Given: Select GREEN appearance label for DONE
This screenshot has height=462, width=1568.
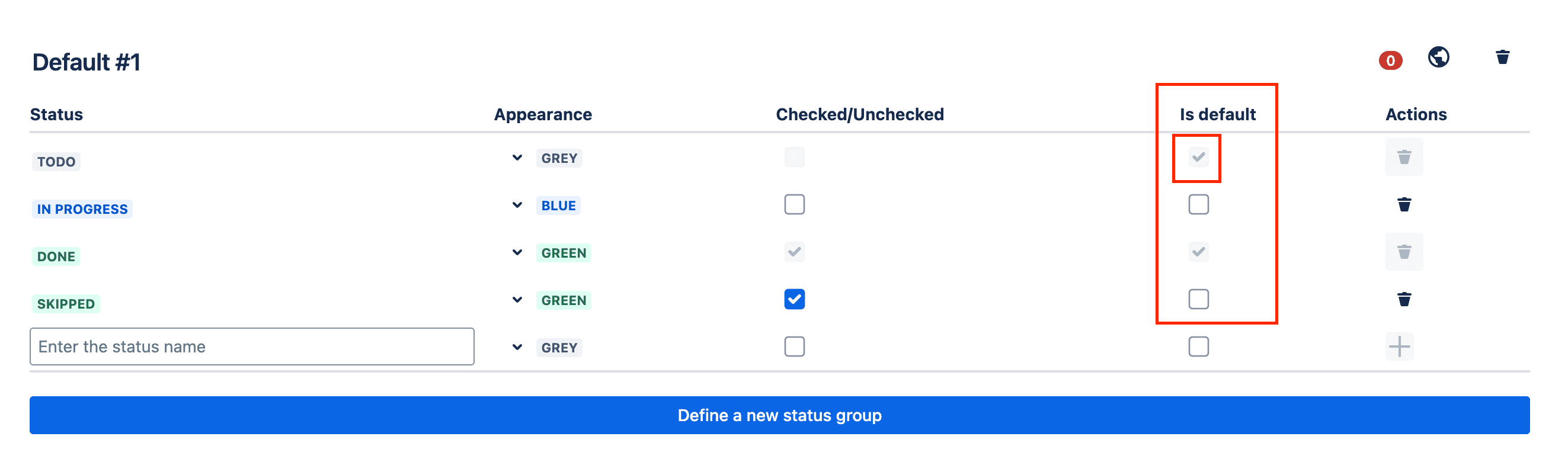Looking at the screenshot, I should click(x=563, y=252).
